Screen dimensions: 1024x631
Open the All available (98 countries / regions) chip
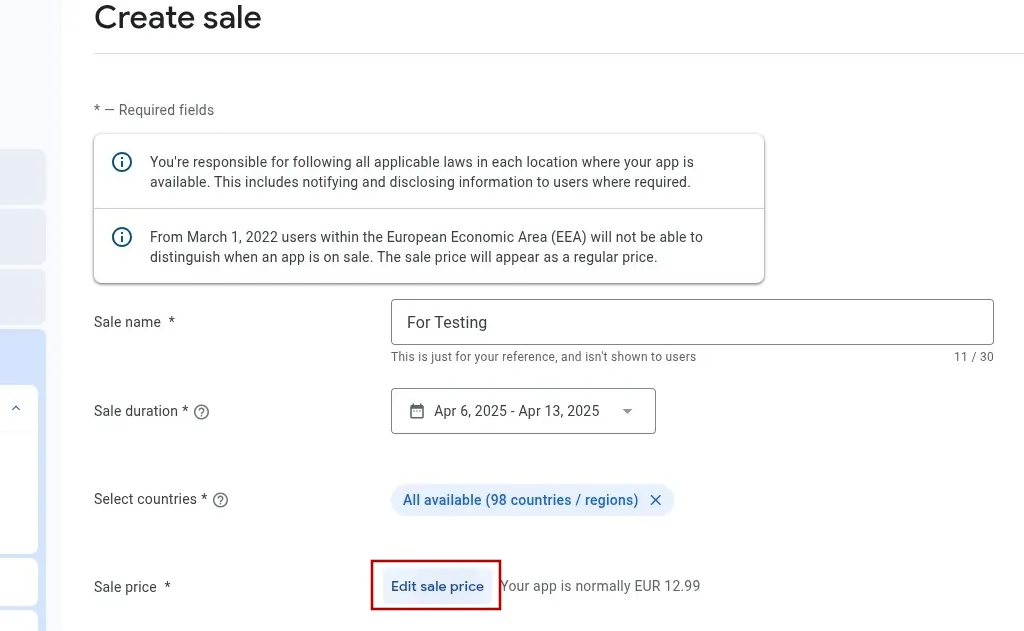520,500
